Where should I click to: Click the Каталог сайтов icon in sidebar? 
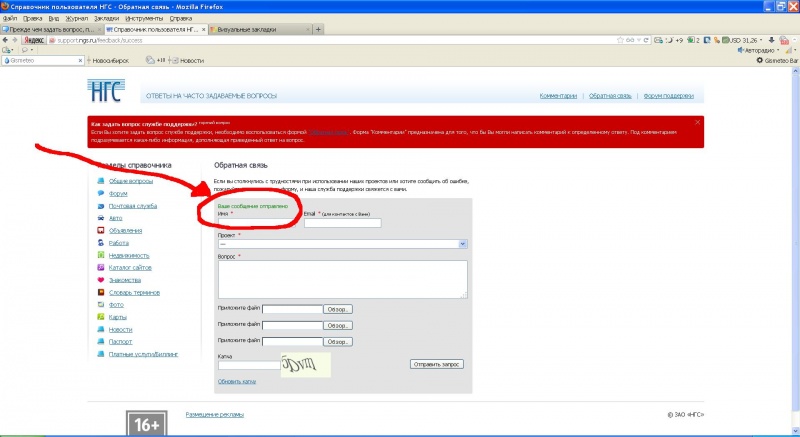point(101,267)
